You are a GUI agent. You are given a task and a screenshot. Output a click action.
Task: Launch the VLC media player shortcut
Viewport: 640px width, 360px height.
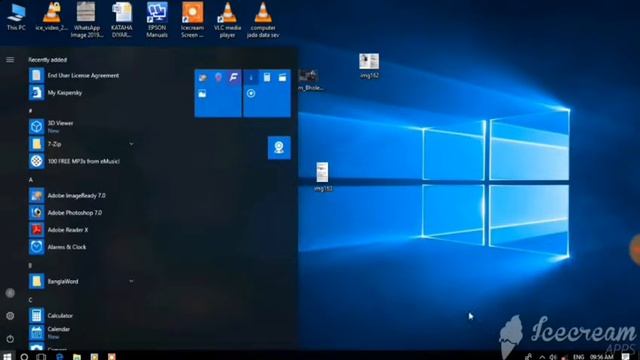point(227,20)
